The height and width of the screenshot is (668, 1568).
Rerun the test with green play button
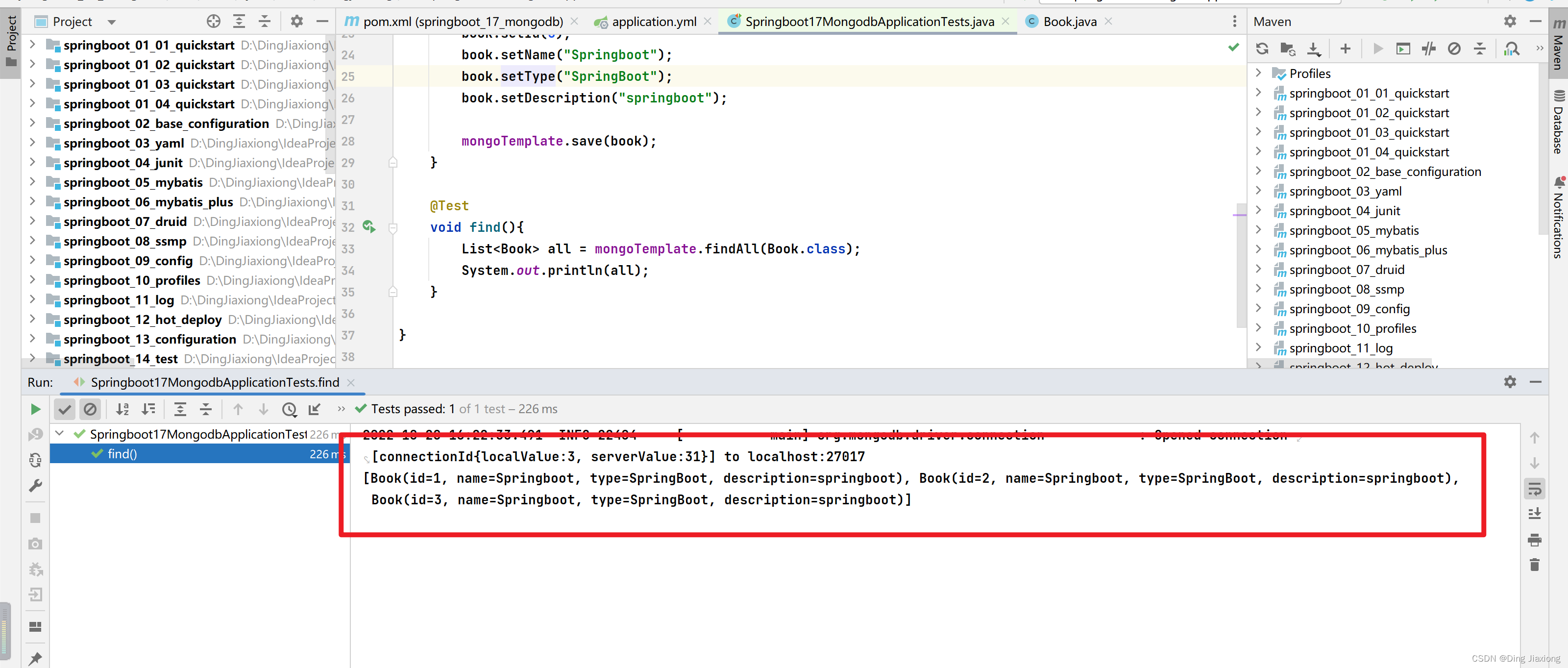tap(35, 409)
